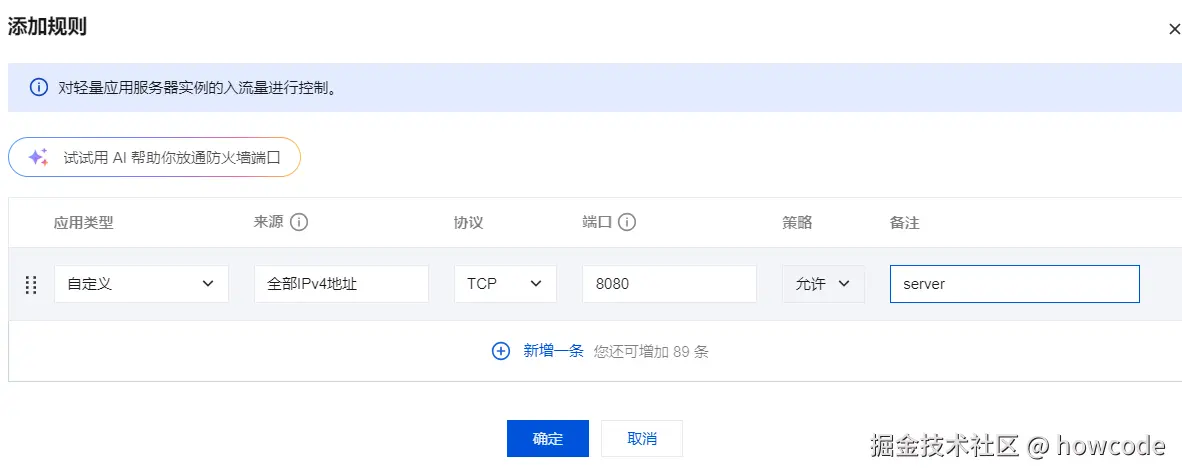This screenshot has height=476, width=1182.
Task: Click the drag handle of the rule row
Action: point(30,284)
